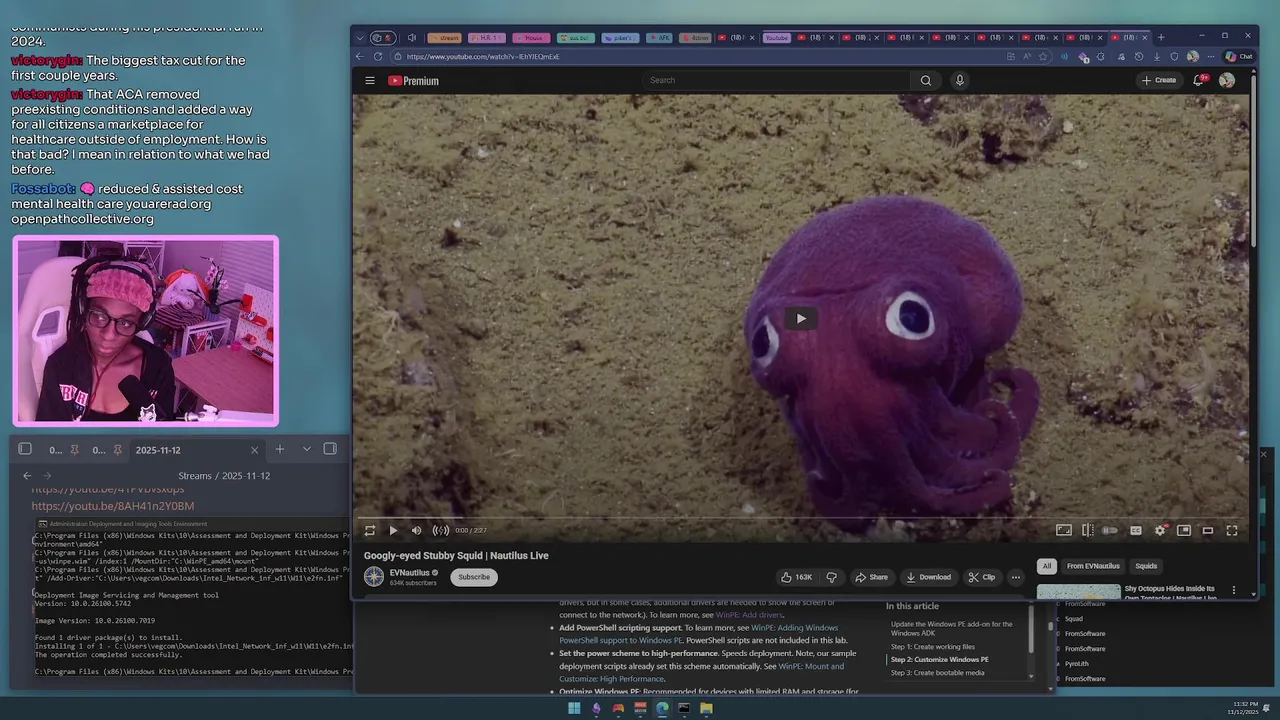Click the player screenshot frame icon
1280x720 pixels.
tap(1064, 530)
